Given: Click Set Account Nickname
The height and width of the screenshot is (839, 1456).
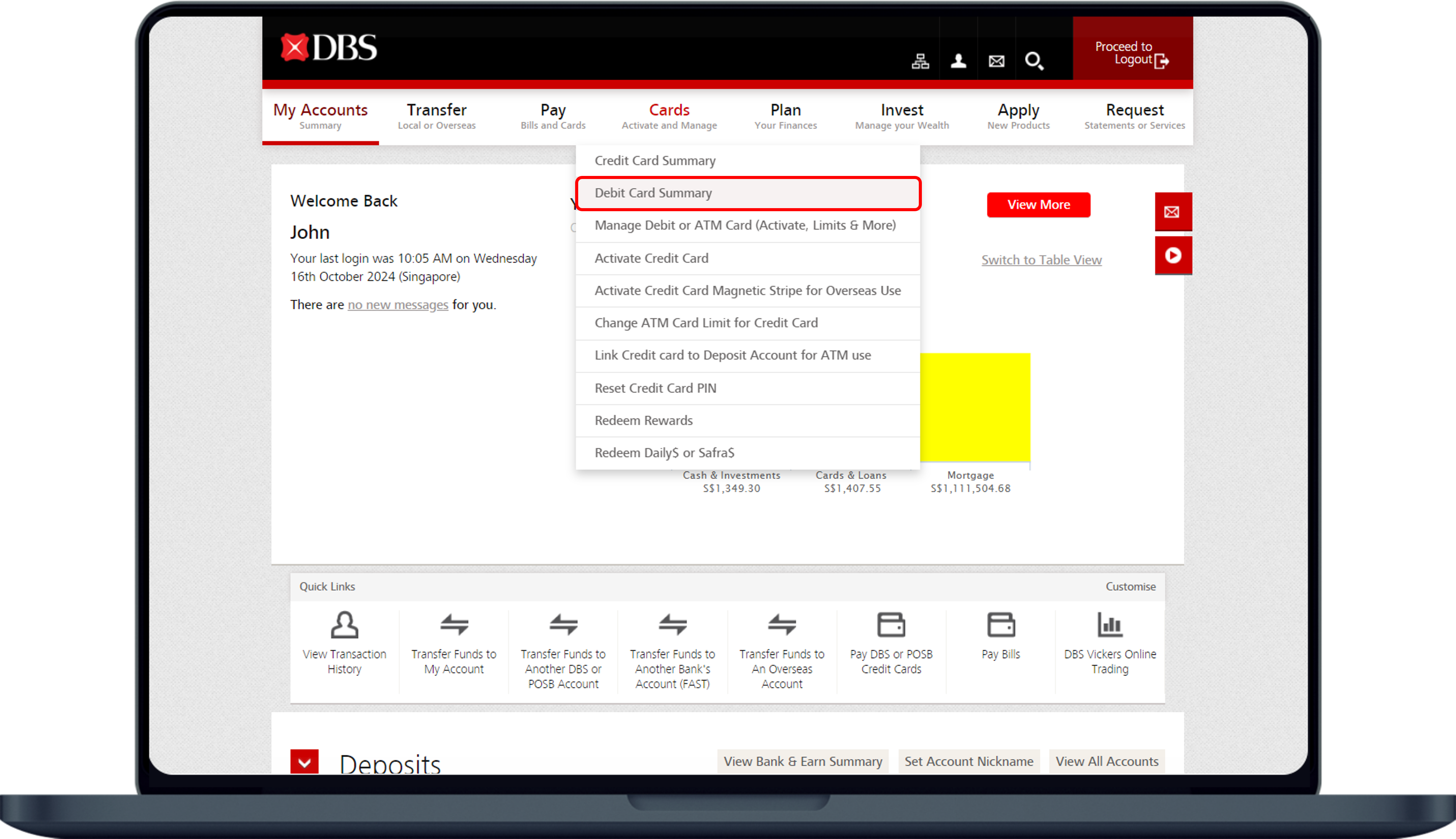Looking at the screenshot, I should pyautogui.click(x=969, y=761).
